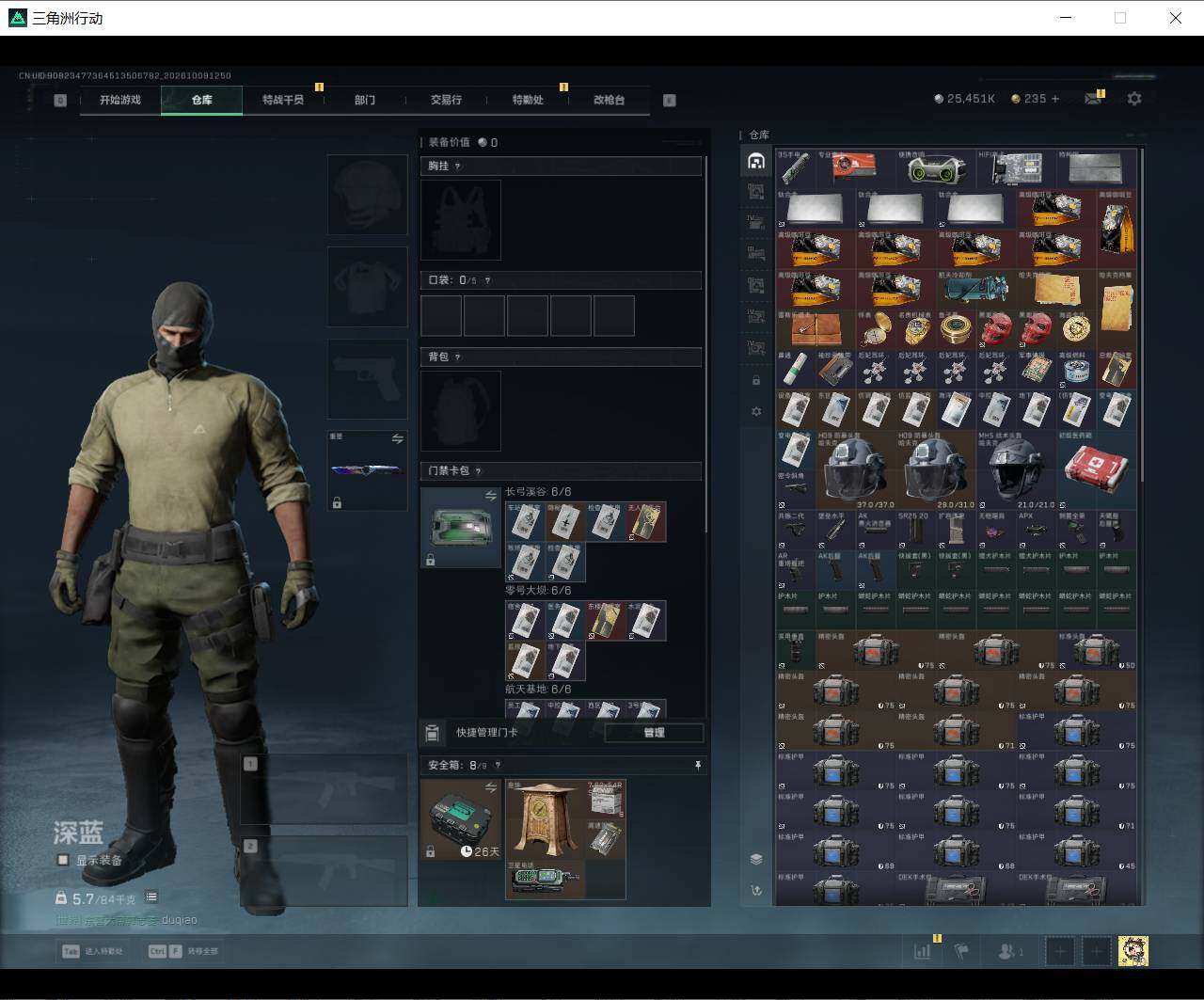This screenshot has height=1000, width=1204.
Task: Open the 交易行 tab
Action: [446, 100]
